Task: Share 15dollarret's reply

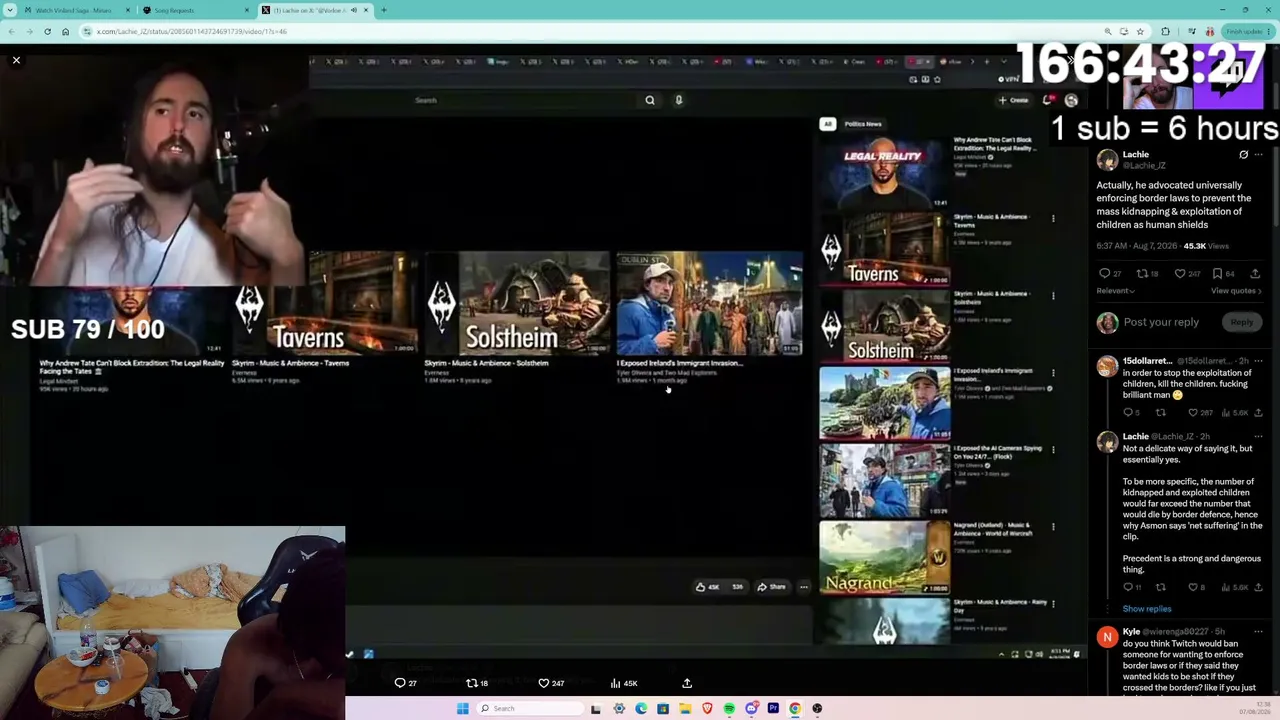Action: [x=1258, y=412]
